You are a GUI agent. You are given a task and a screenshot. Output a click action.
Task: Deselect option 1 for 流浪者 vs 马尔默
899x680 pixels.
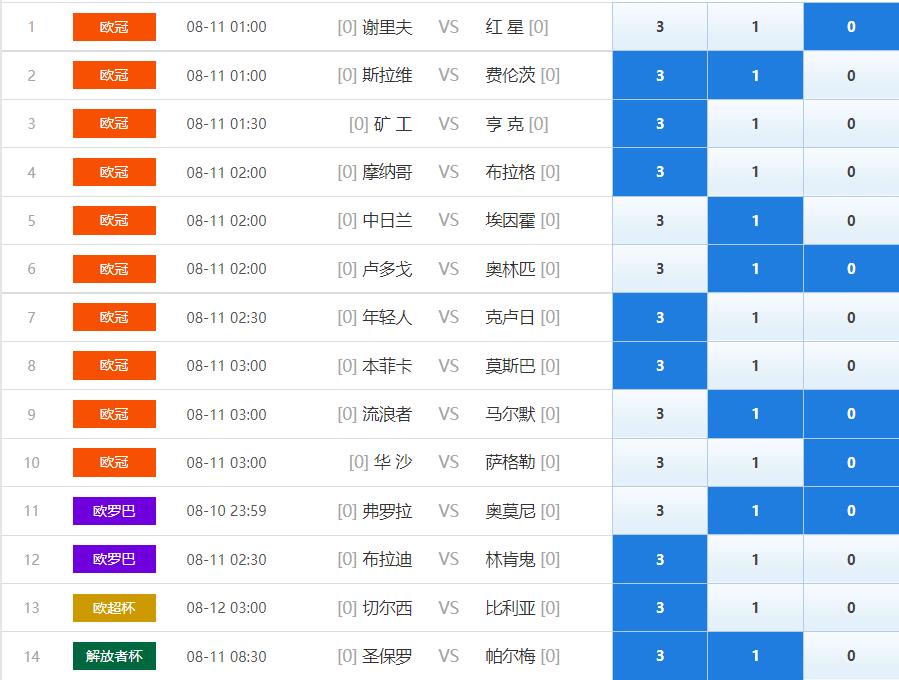tap(755, 414)
